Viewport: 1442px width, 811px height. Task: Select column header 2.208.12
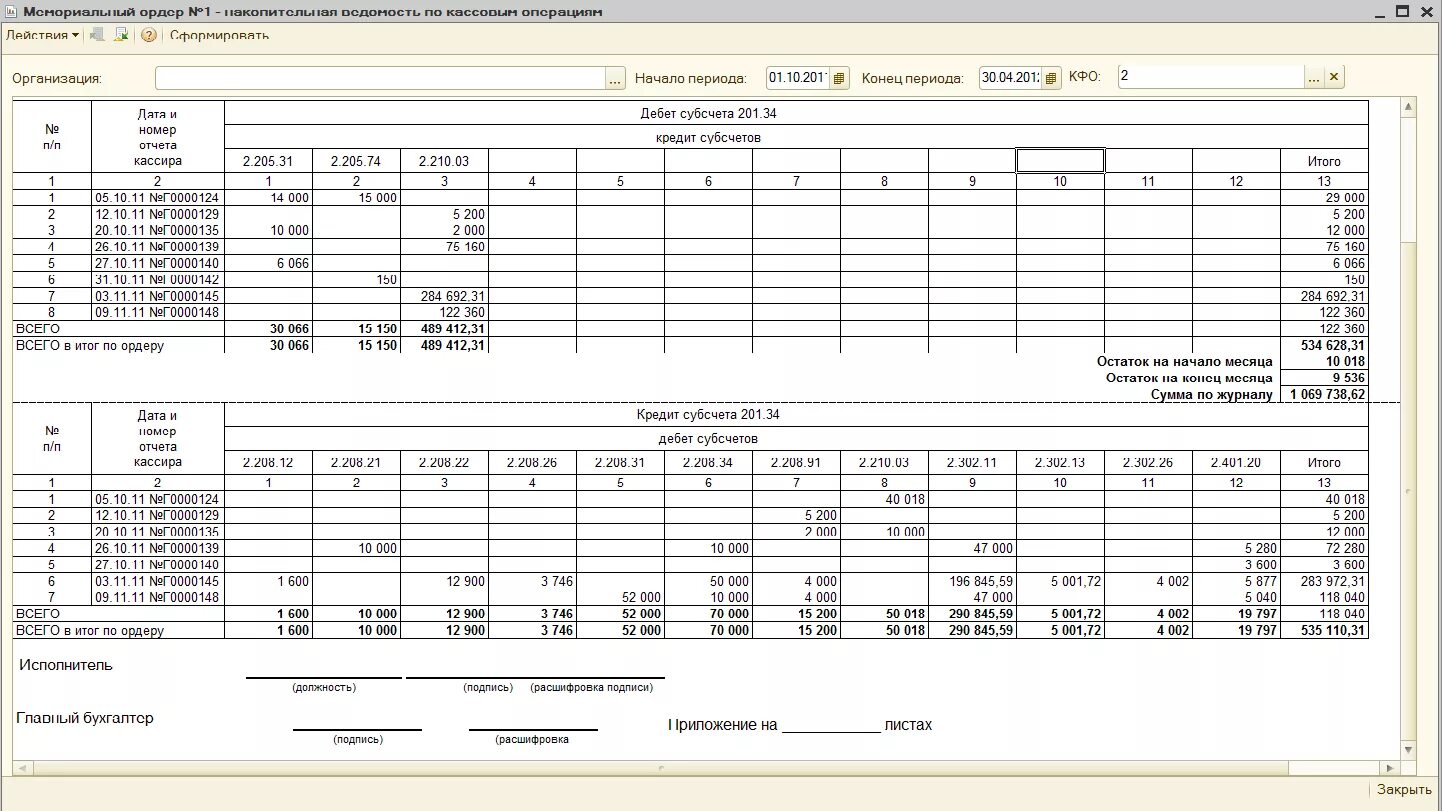(268, 462)
